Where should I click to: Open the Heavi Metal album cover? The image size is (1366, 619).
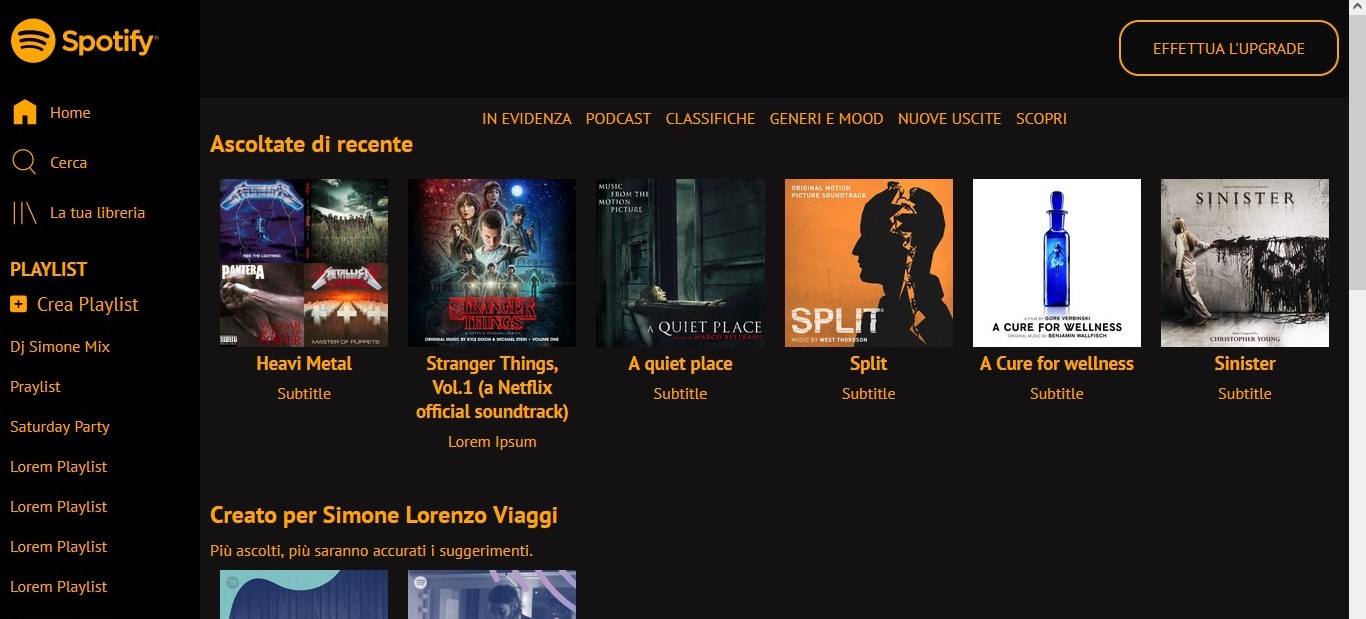click(x=304, y=263)
